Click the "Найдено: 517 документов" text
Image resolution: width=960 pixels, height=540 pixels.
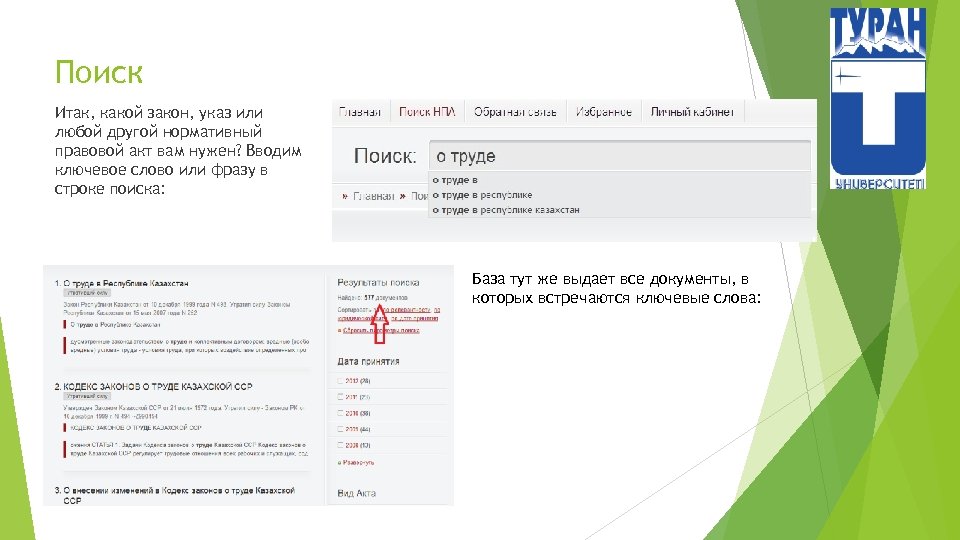(372, 298)
